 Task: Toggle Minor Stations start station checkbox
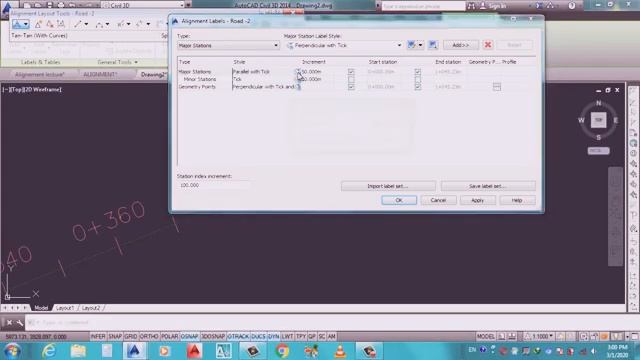(x=351, y=79)
